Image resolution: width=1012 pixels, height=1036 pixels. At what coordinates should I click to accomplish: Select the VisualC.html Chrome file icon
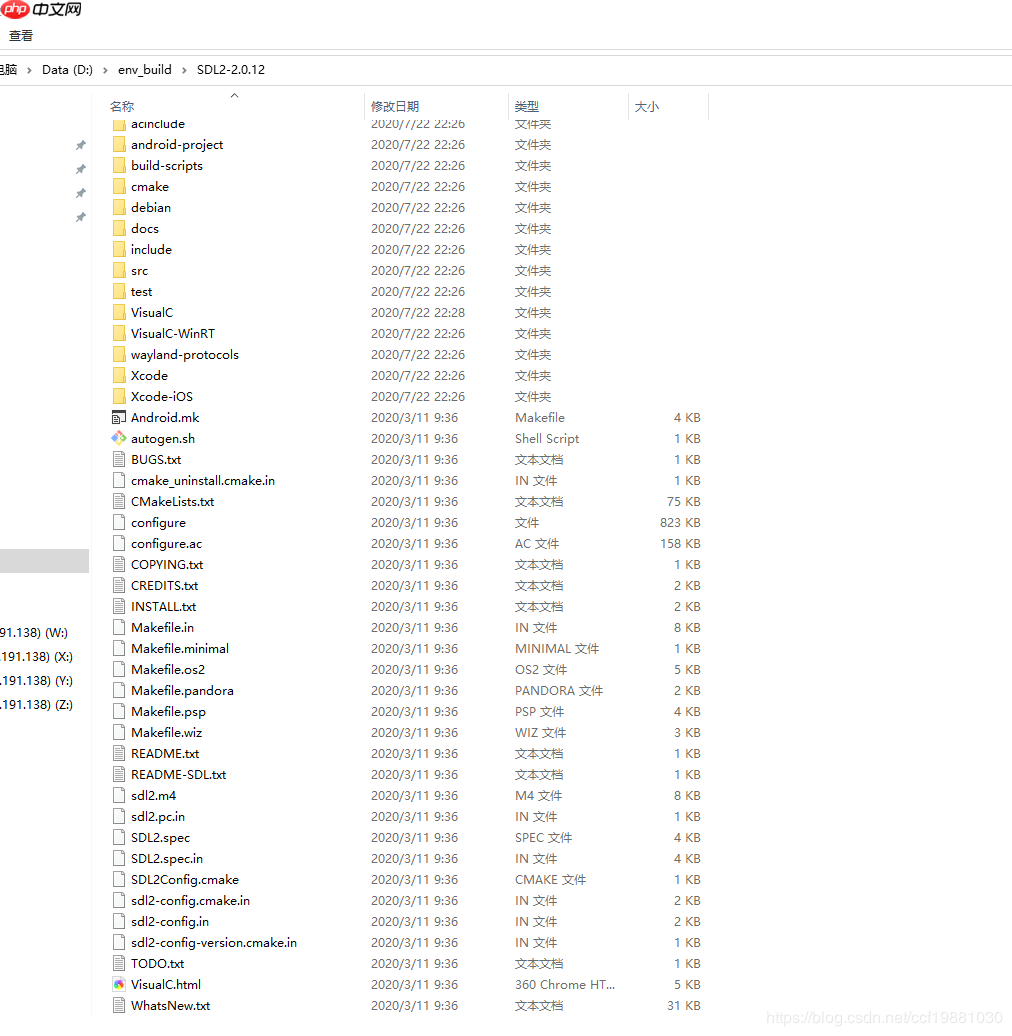click(x=119, y=984)
